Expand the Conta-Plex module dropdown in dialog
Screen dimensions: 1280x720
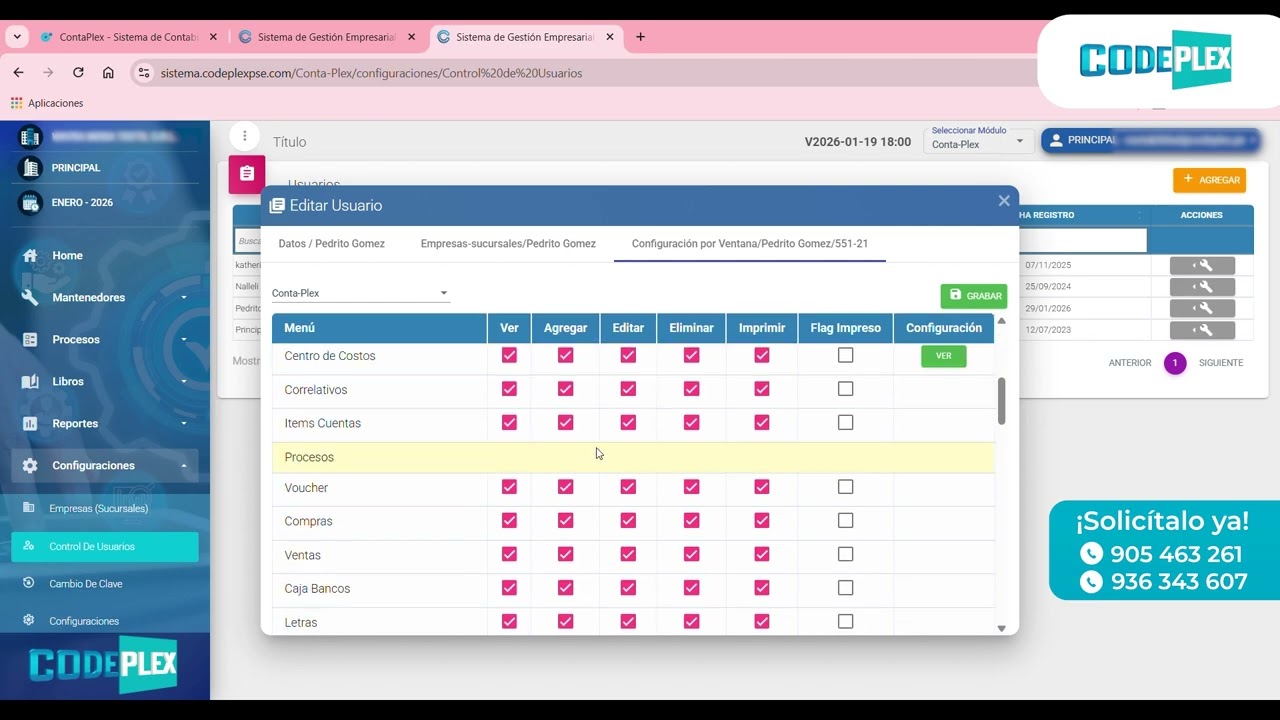(361, 293)
